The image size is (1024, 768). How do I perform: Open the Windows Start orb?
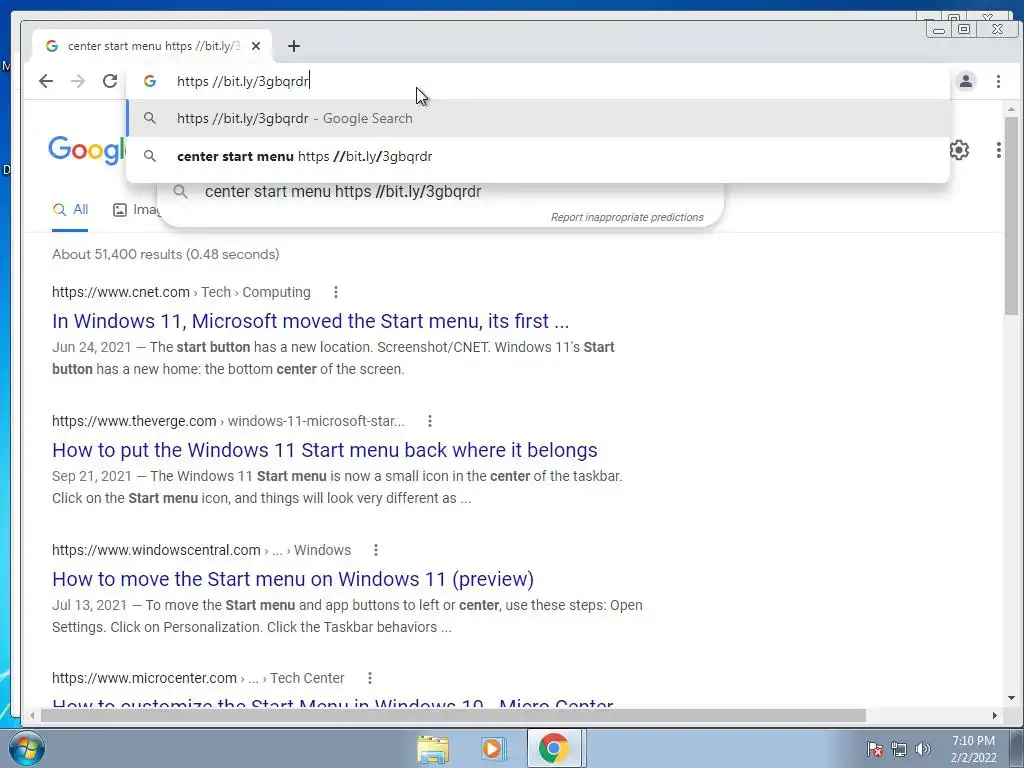(x=26, y=748)
